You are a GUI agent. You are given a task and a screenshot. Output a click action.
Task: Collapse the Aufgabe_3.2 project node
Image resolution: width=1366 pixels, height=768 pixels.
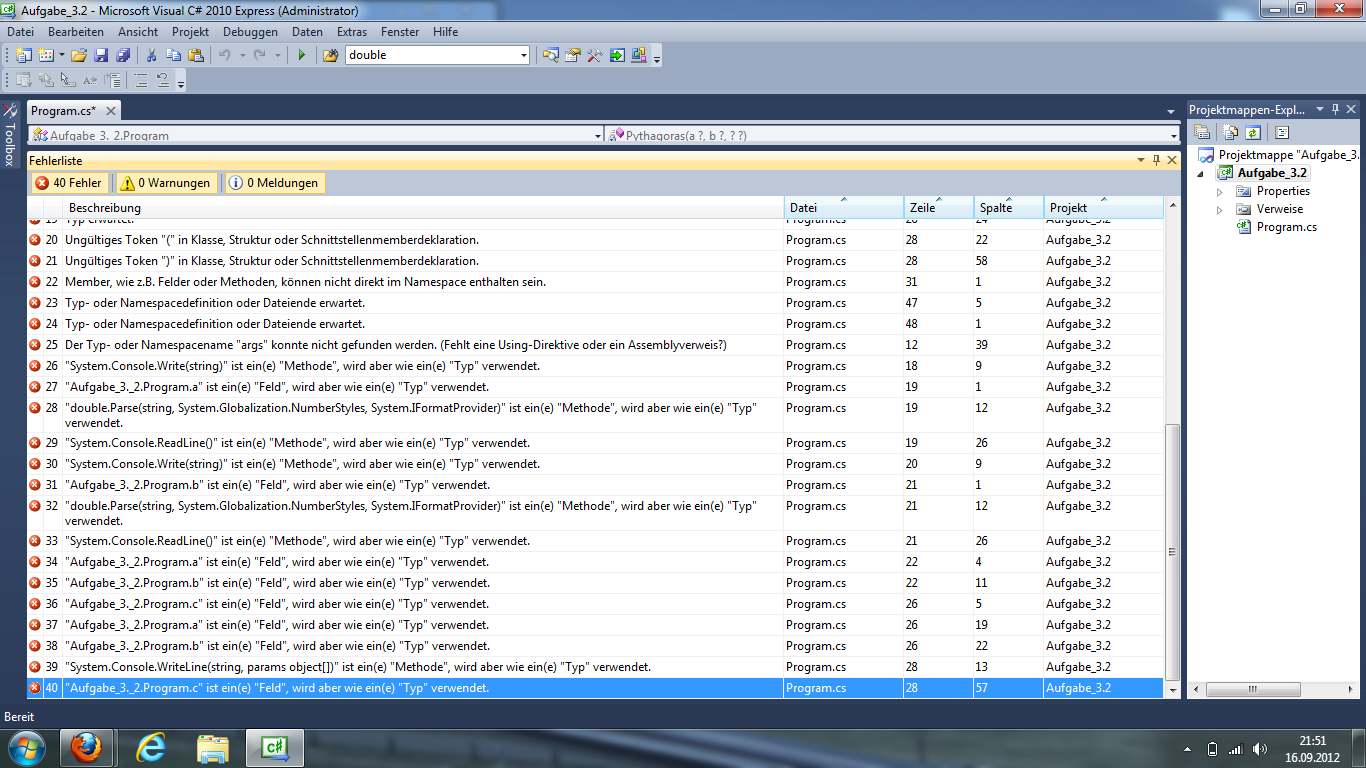pos(1201,173)
